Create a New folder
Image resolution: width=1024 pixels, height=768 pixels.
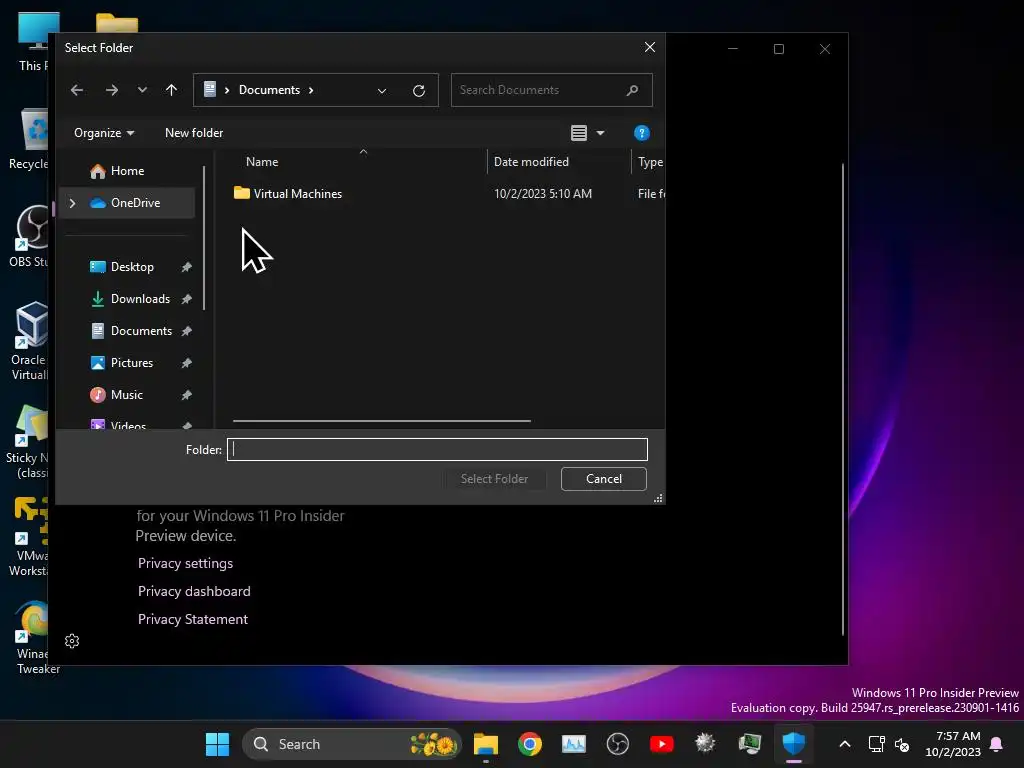tap(194, 133)
